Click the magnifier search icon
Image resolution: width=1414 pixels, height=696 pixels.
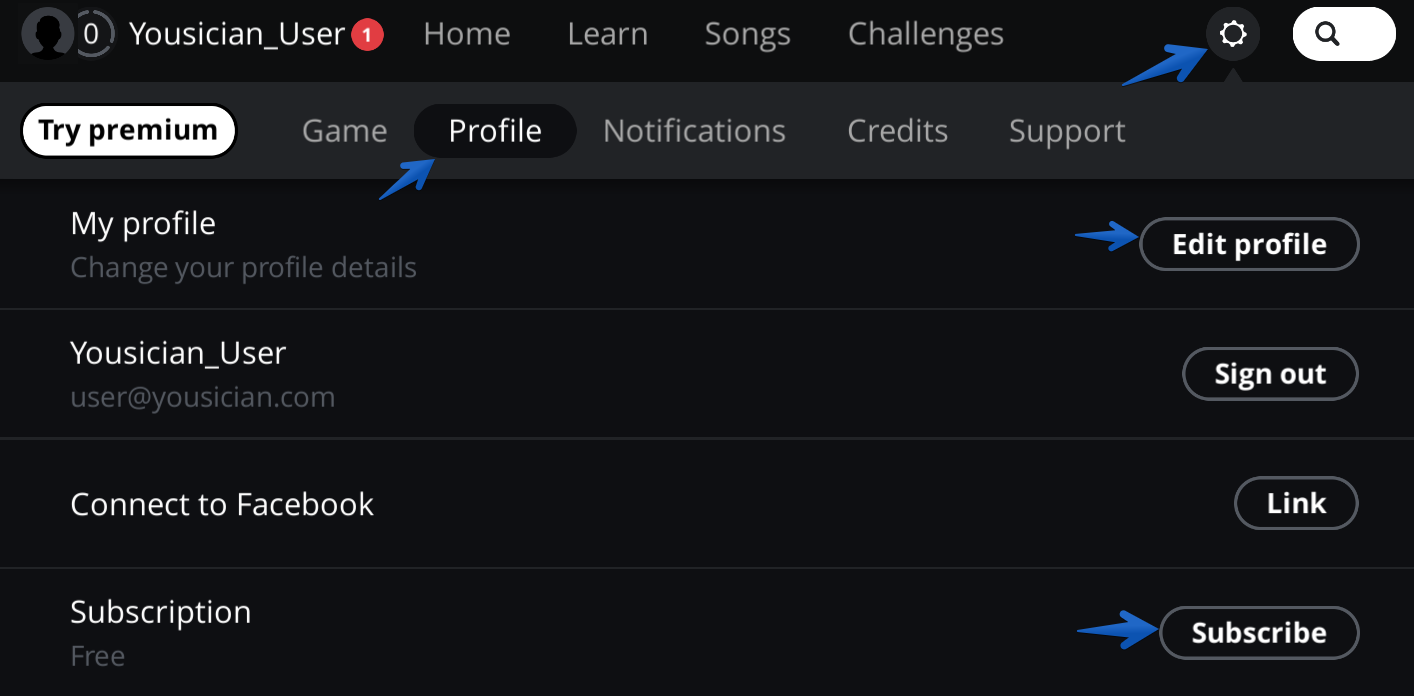(1328, 35)
